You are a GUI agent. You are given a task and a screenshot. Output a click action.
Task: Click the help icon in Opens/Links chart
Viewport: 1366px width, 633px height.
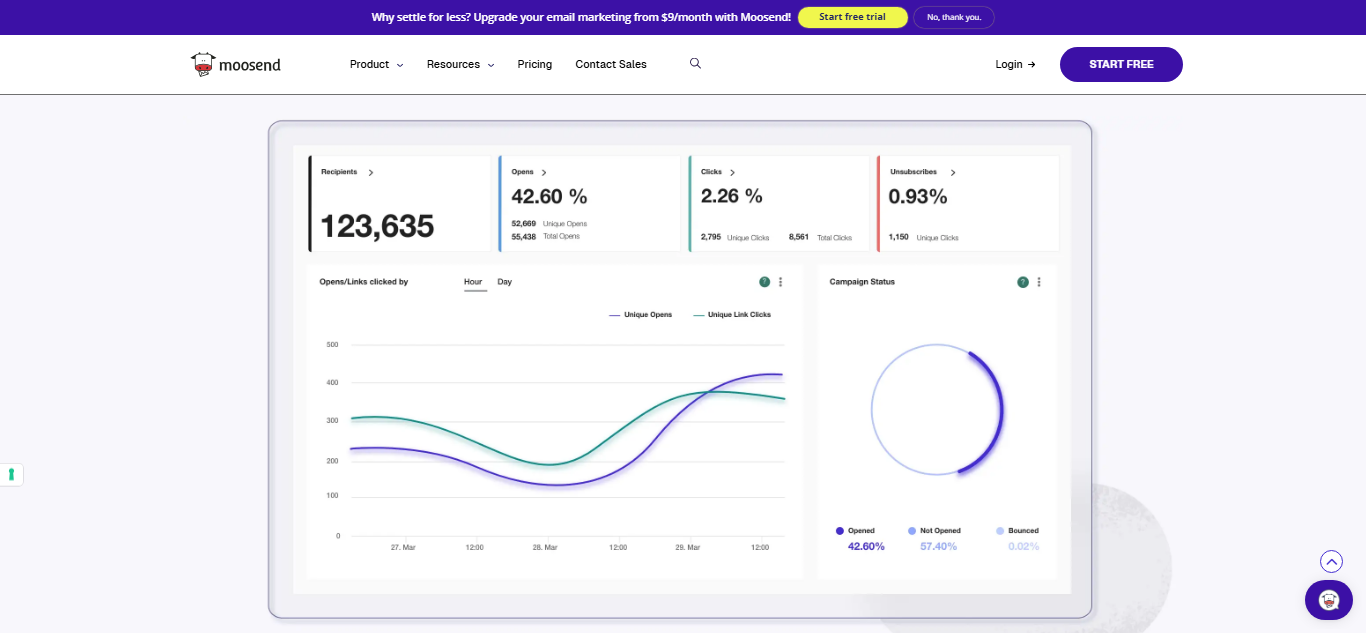[764, 282]
